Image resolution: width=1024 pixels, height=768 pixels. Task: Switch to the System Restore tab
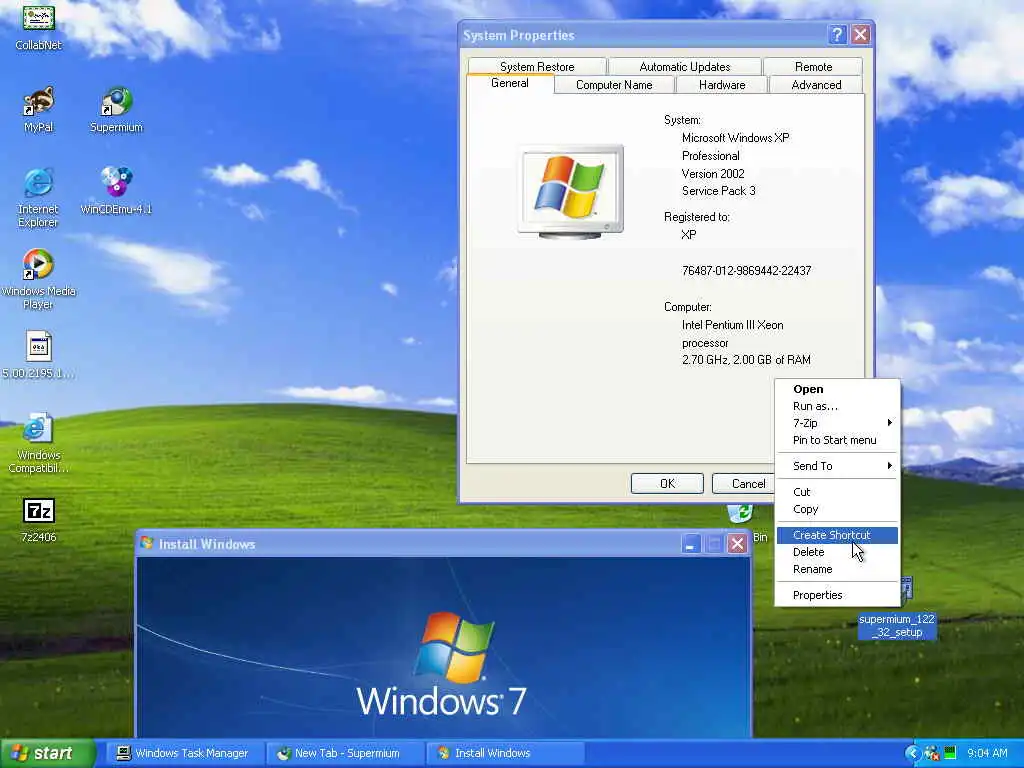click(537, 67)
